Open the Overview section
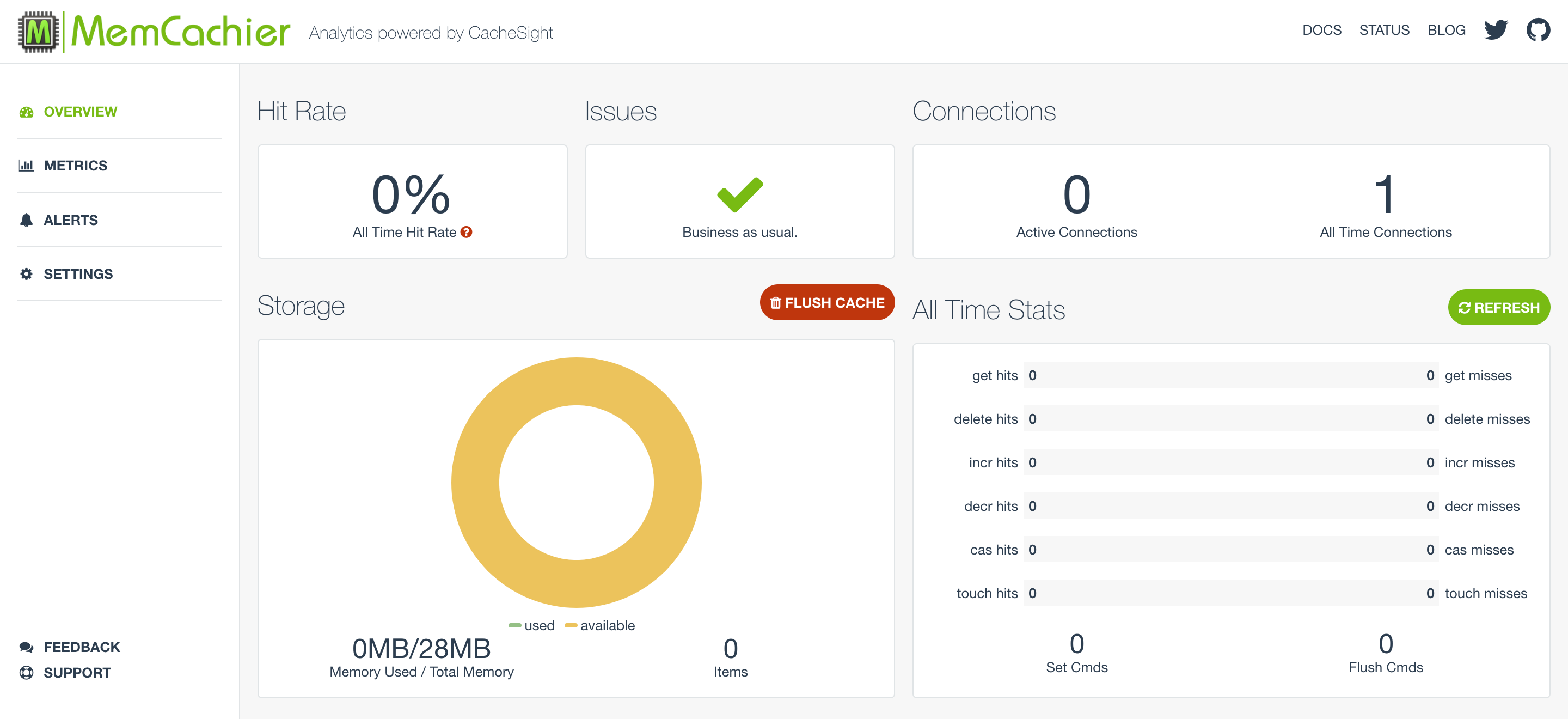Viewport: 1568px width, 719px height. [x=79, y=112]
